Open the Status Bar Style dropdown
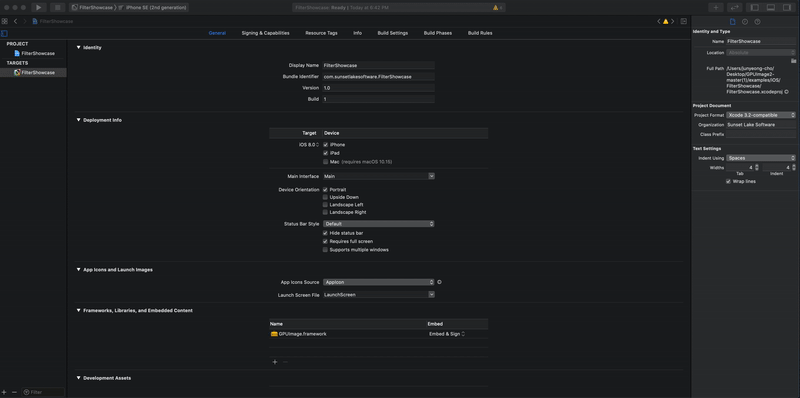800x398 pixels. click(379, 223)
